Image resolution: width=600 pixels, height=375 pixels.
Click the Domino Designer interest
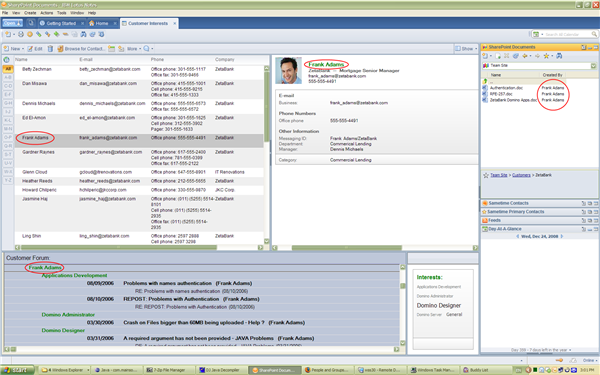[x=439, y=305]
